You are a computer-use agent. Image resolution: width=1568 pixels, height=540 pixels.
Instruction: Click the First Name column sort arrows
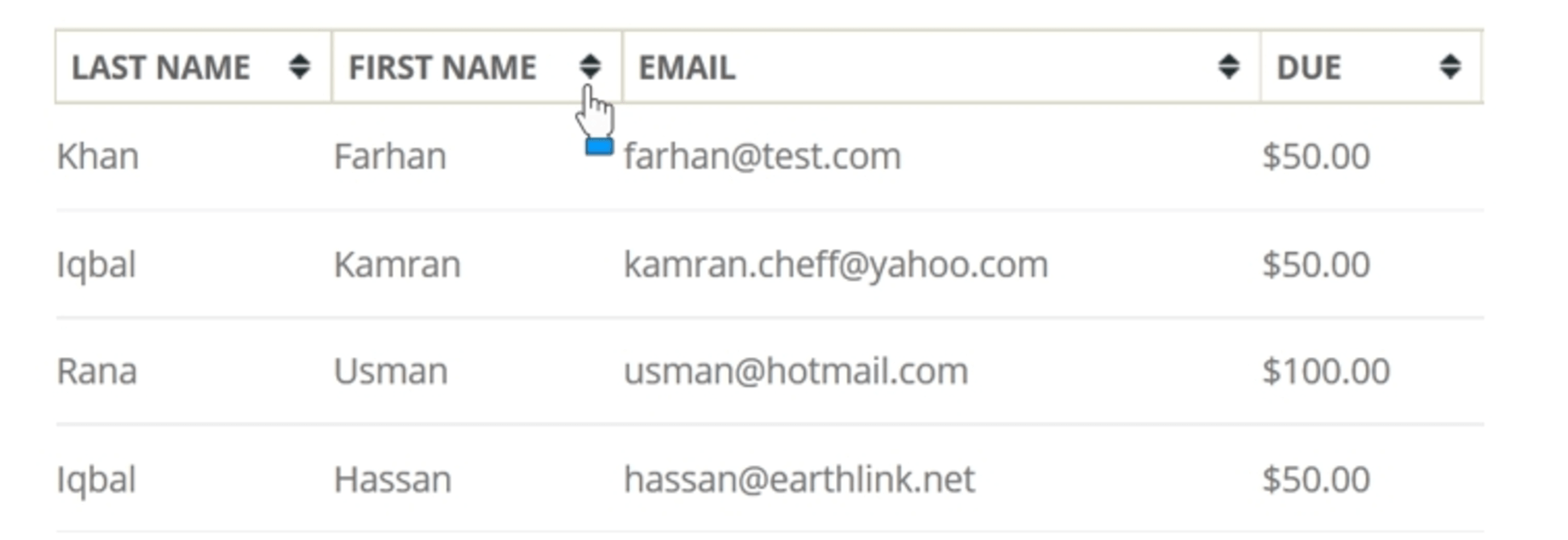click(x=590, y=66)
